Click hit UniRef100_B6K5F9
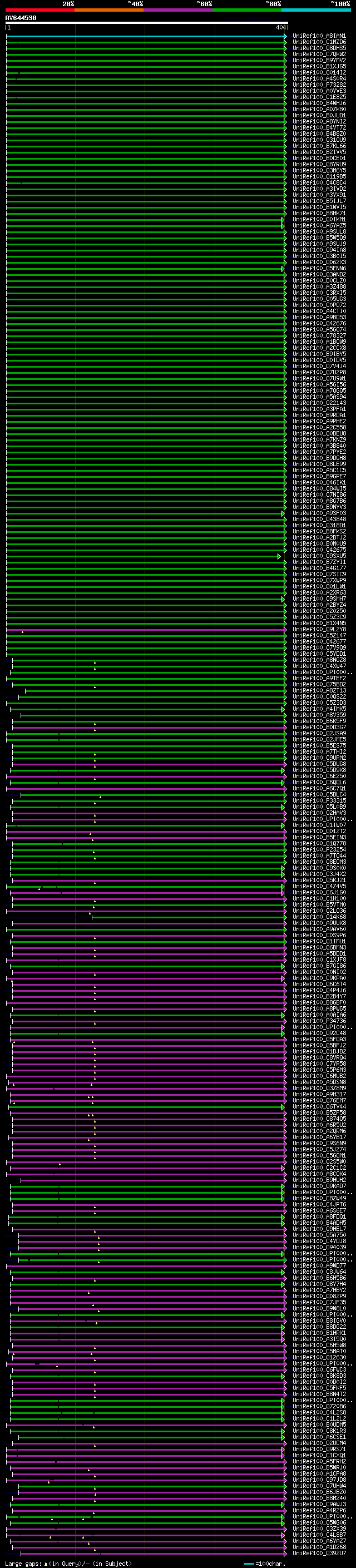The width and height of the screenshot is (356, 1568). pyautogui.click(x=319, y=721)
